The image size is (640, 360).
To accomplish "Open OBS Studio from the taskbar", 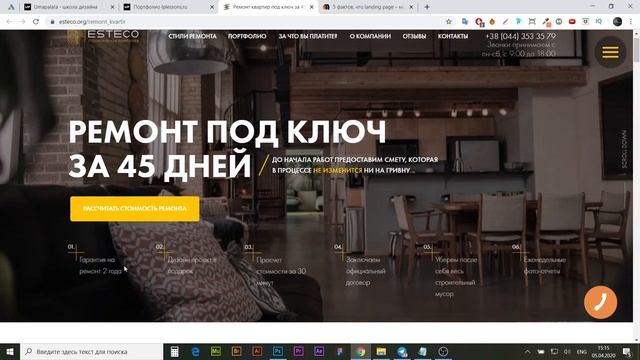I will 443,351.
